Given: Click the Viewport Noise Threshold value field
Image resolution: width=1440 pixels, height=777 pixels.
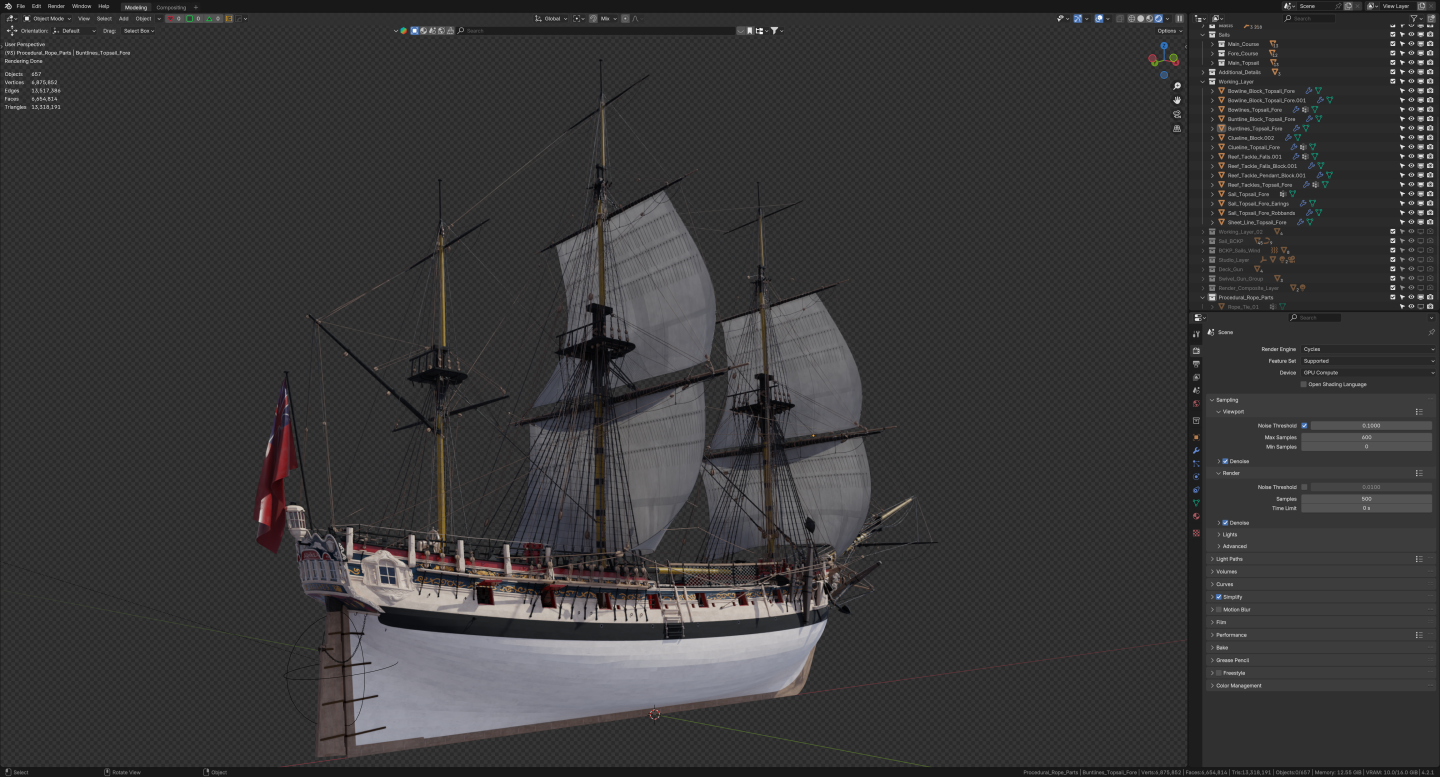Looking at the screenshot, I should (x=1371, y=425).
